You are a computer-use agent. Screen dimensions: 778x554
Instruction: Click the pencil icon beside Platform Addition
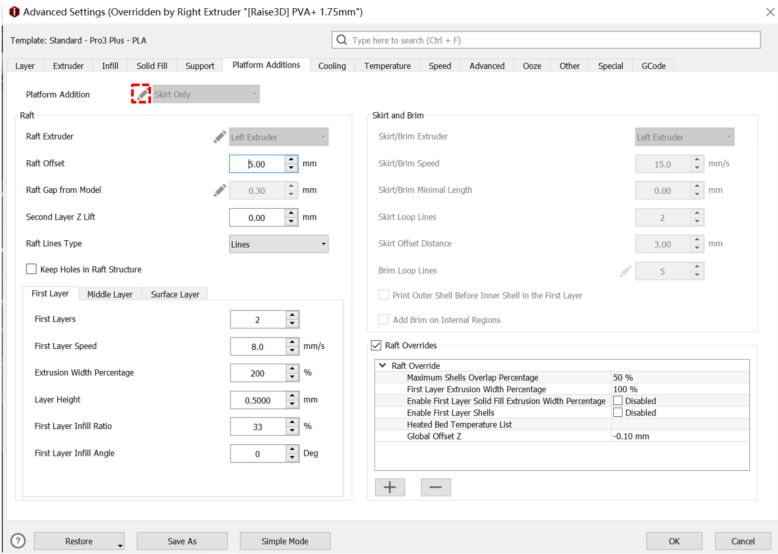141,94
